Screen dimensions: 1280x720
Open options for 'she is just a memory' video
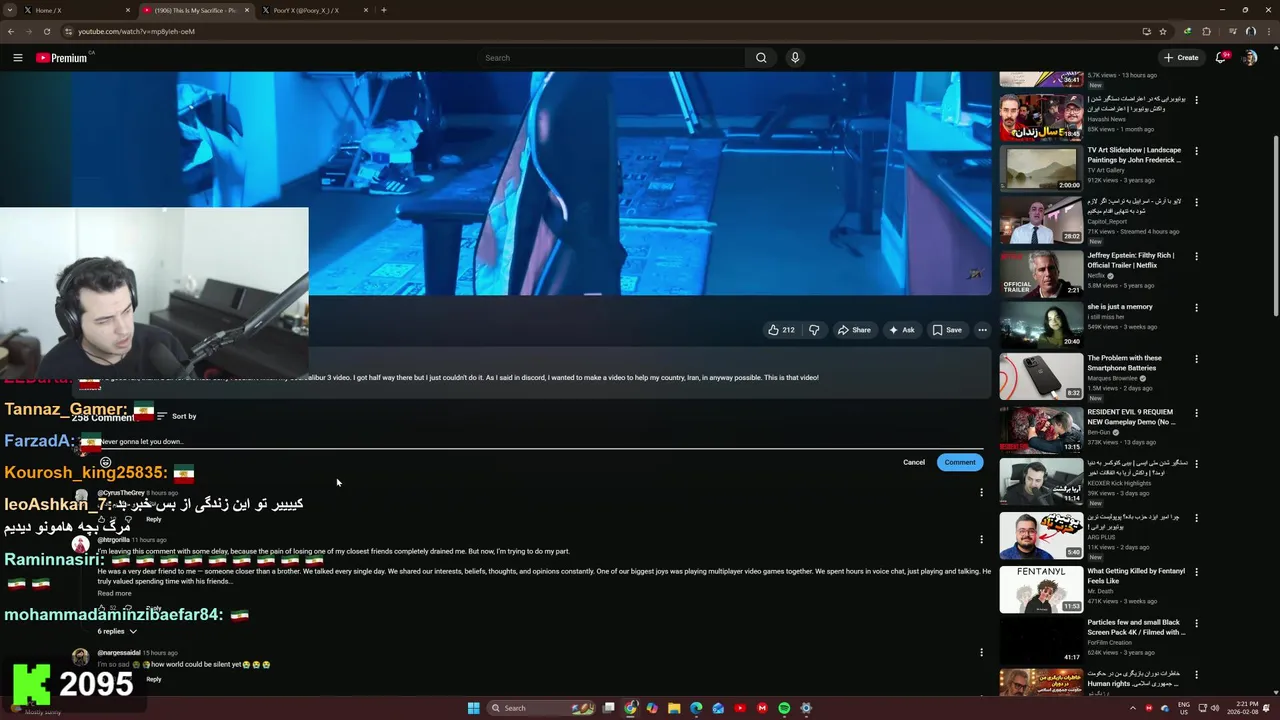coord(1196,308)
